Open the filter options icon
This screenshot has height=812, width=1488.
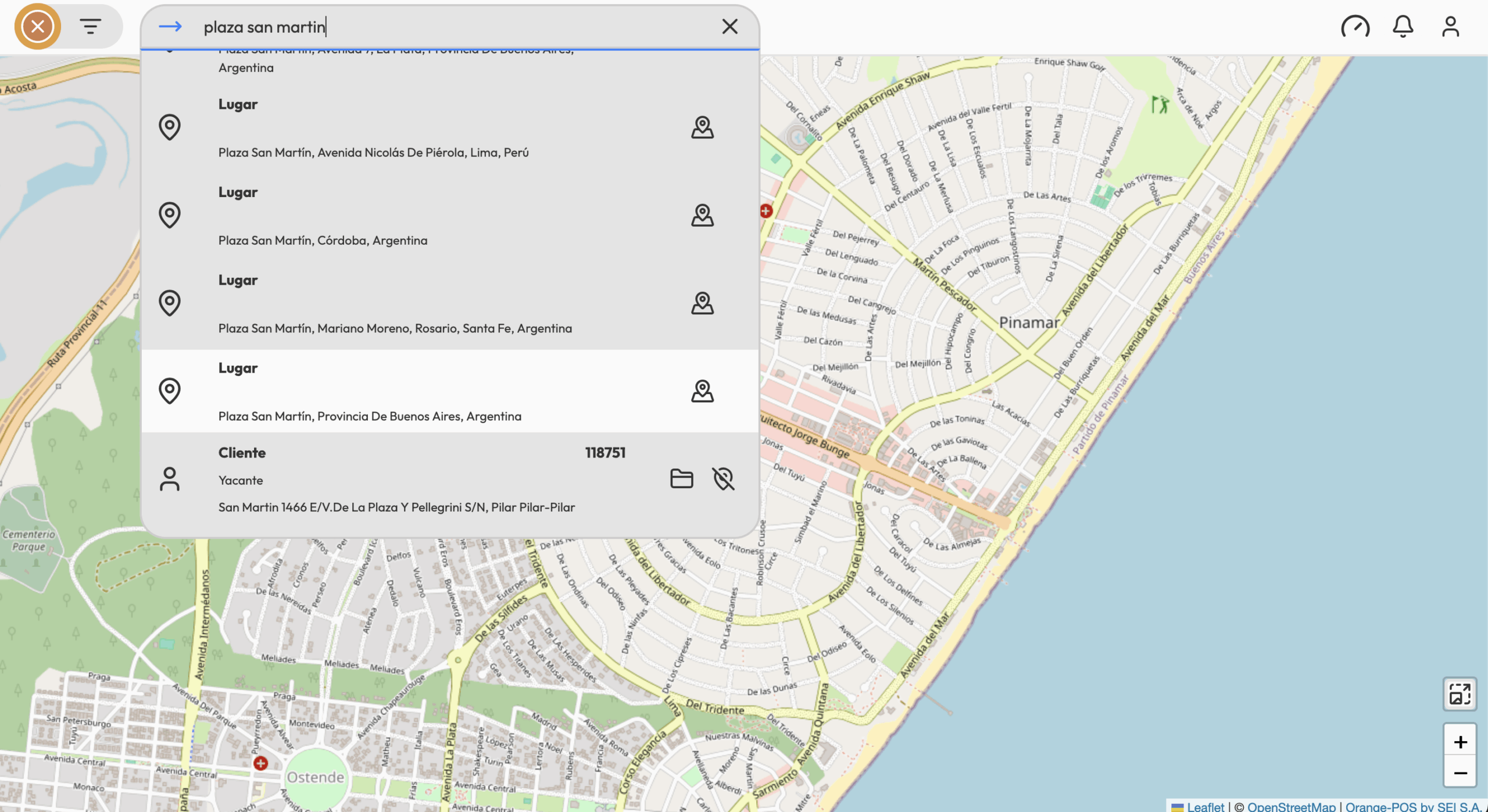point(90,26)
